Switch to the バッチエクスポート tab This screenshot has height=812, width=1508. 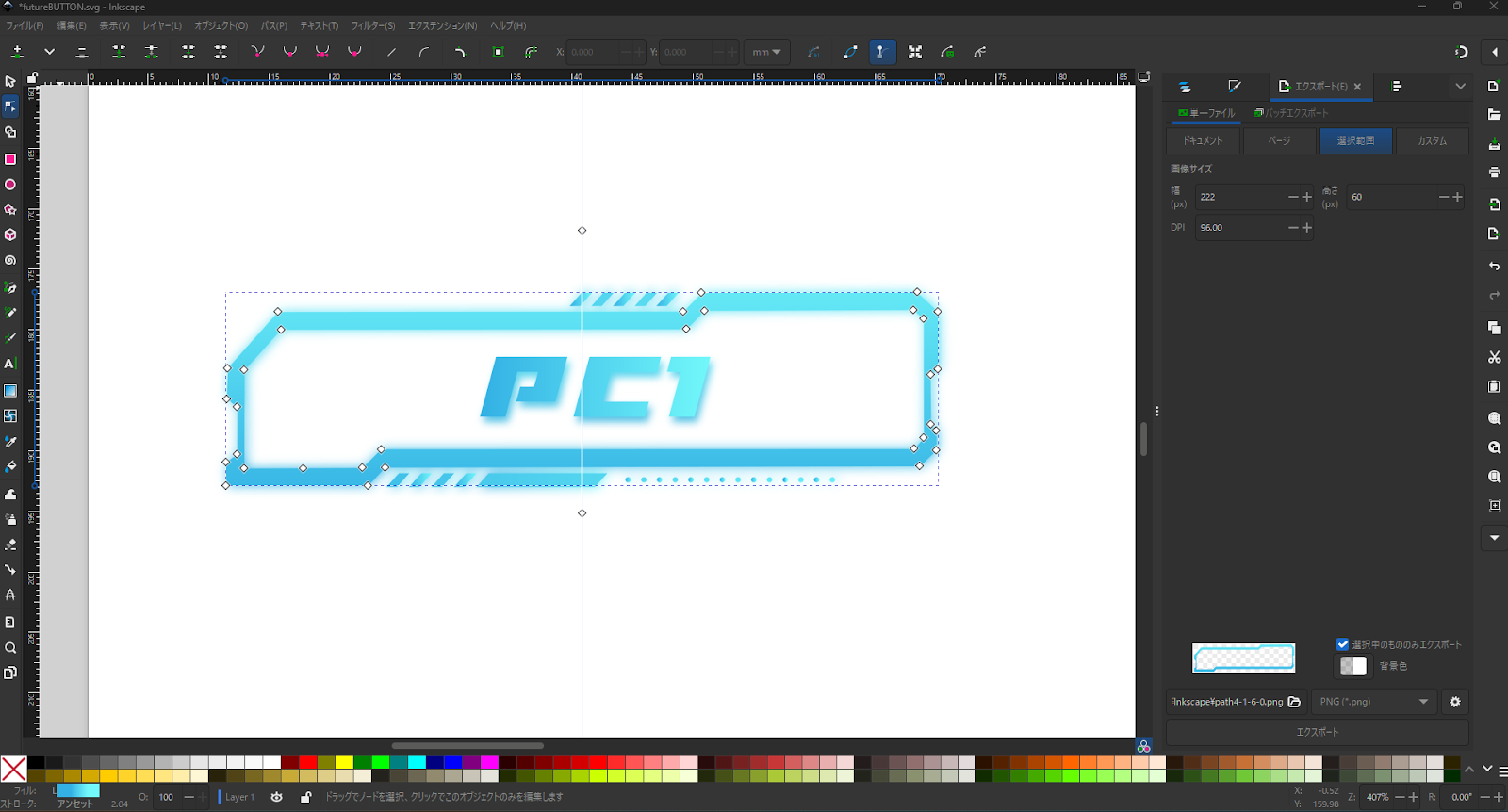1291,113
